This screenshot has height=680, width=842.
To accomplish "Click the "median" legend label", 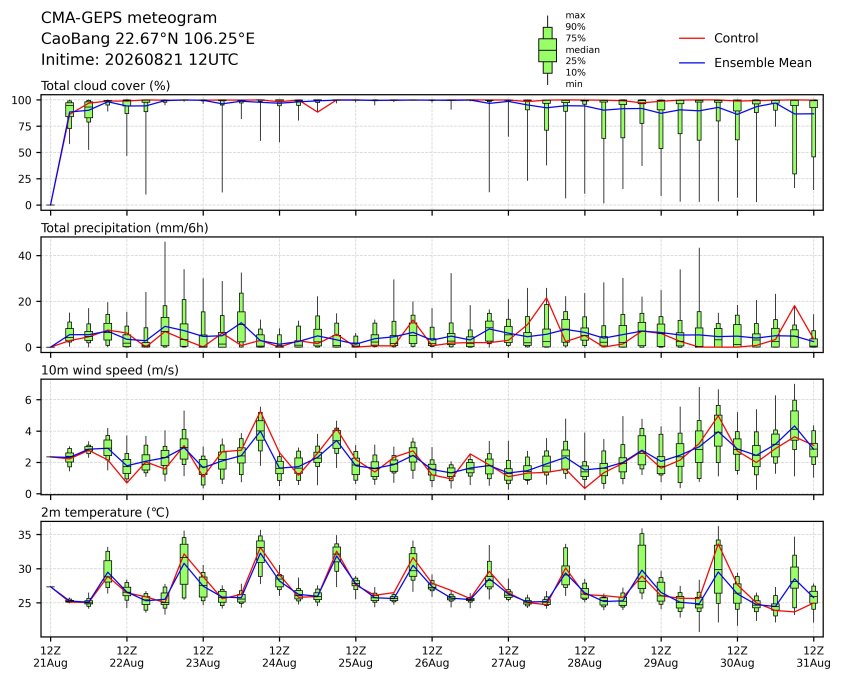I will click(582, 49).
